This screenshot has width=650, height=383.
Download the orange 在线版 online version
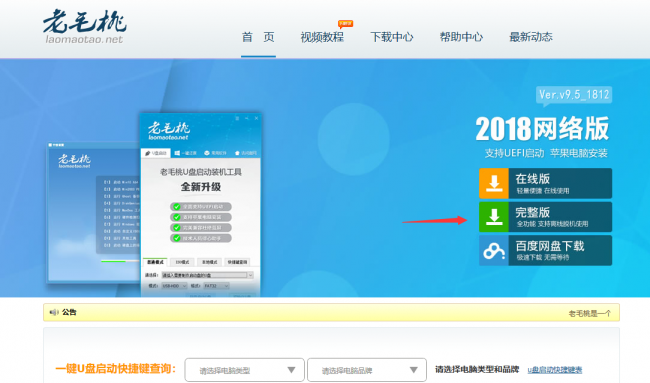coord(545,183)
